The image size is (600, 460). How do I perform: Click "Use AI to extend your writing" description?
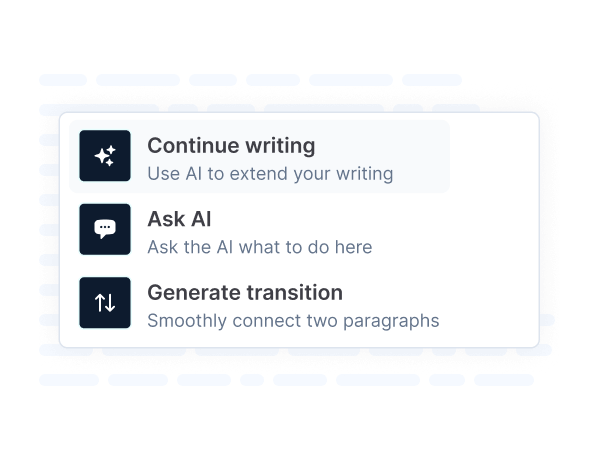pyautogui.click(x=270, y=173)
